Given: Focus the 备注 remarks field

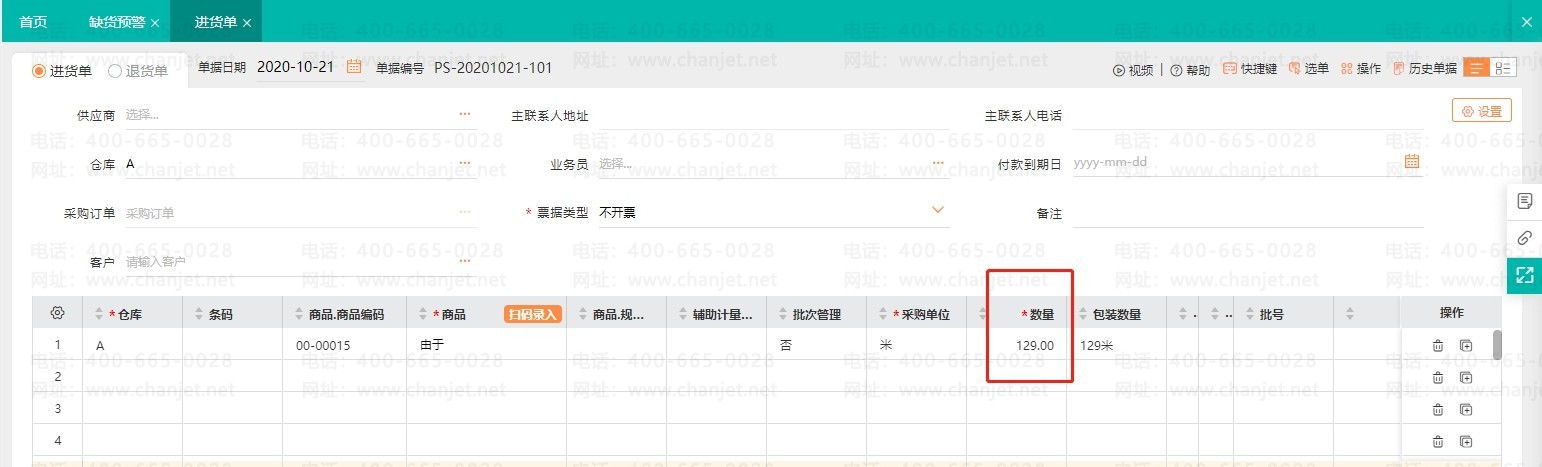Looking at the screenshot, I should pos(1247,213).
